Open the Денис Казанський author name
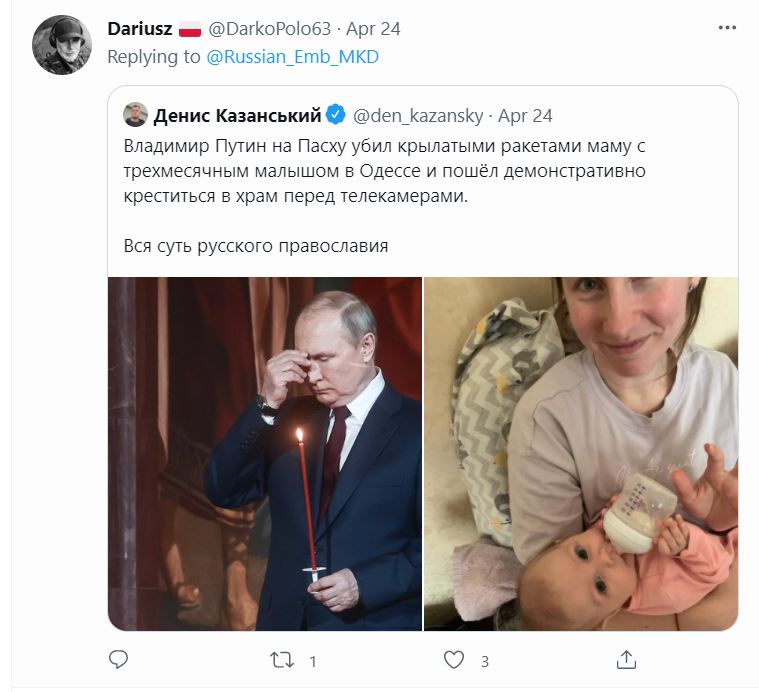759x692 pixels. click(237, 116)
